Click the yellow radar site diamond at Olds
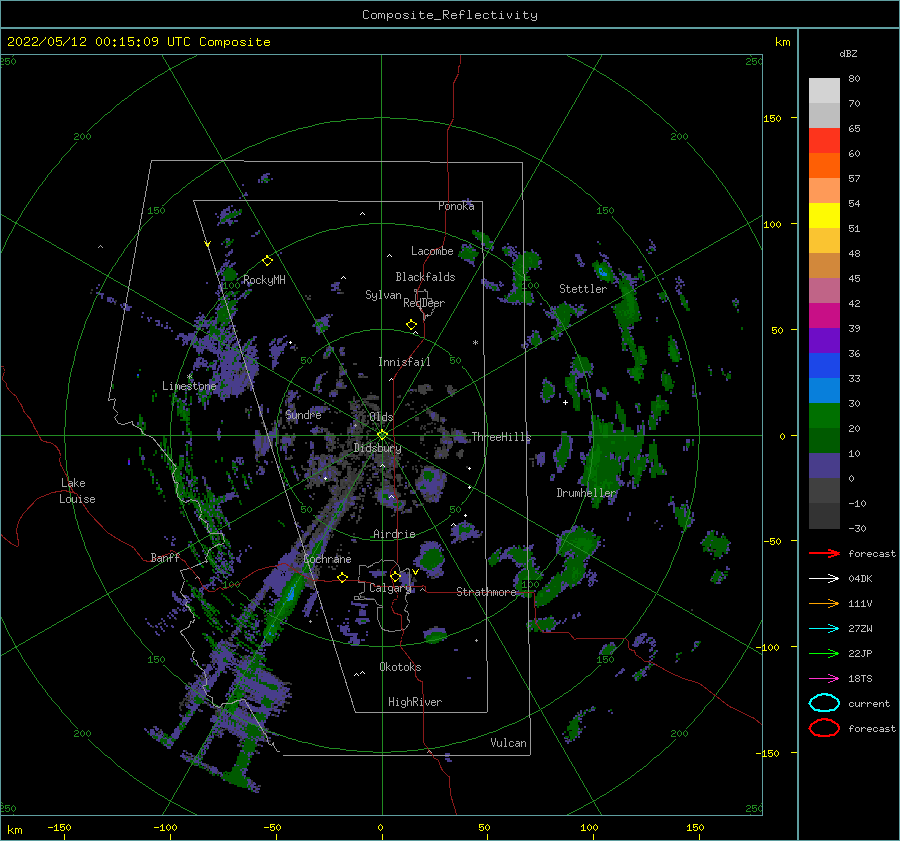This screenshot has height=841, width=900. 382,435
